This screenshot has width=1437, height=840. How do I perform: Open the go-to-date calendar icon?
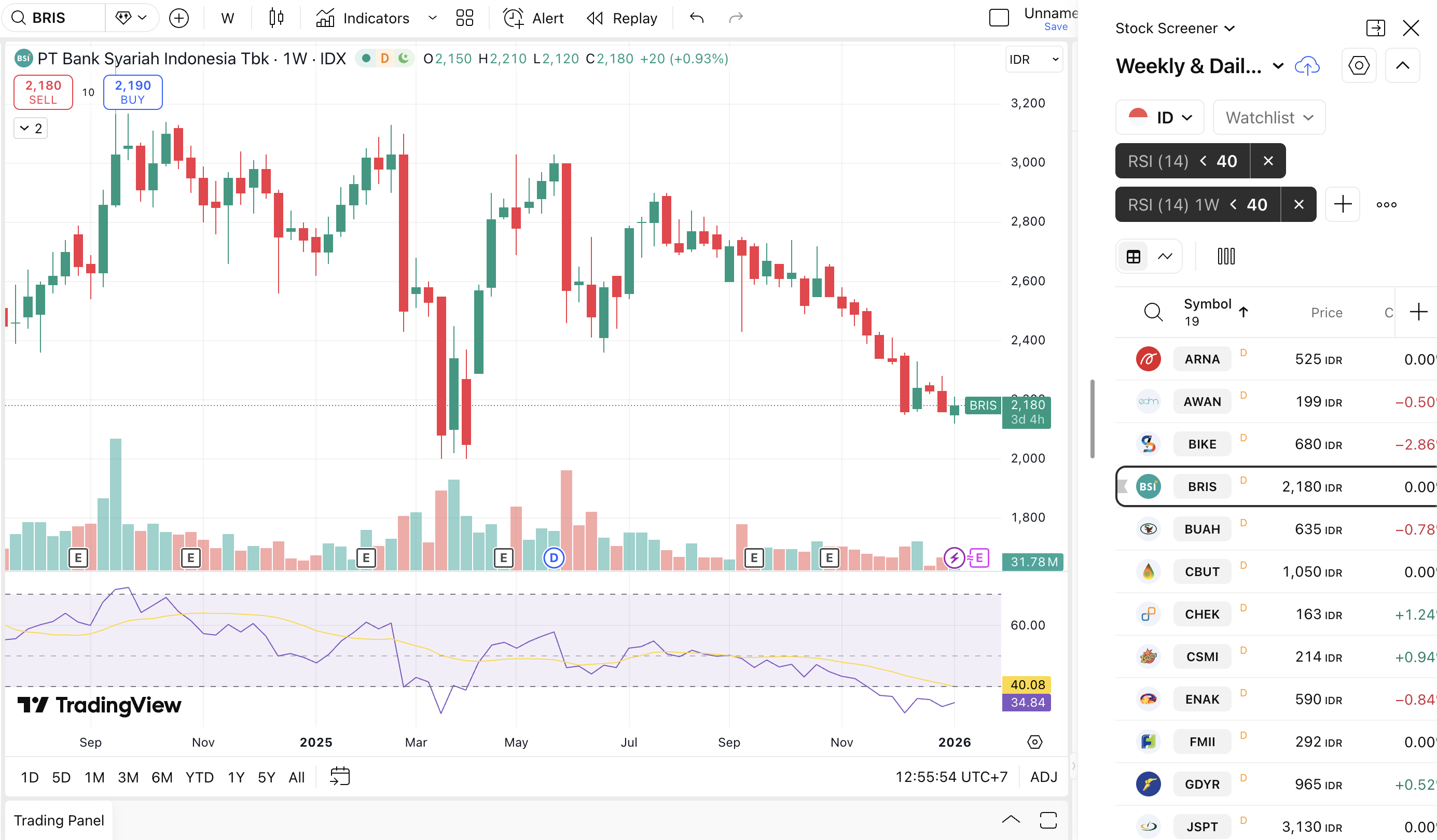click(340, 776)
